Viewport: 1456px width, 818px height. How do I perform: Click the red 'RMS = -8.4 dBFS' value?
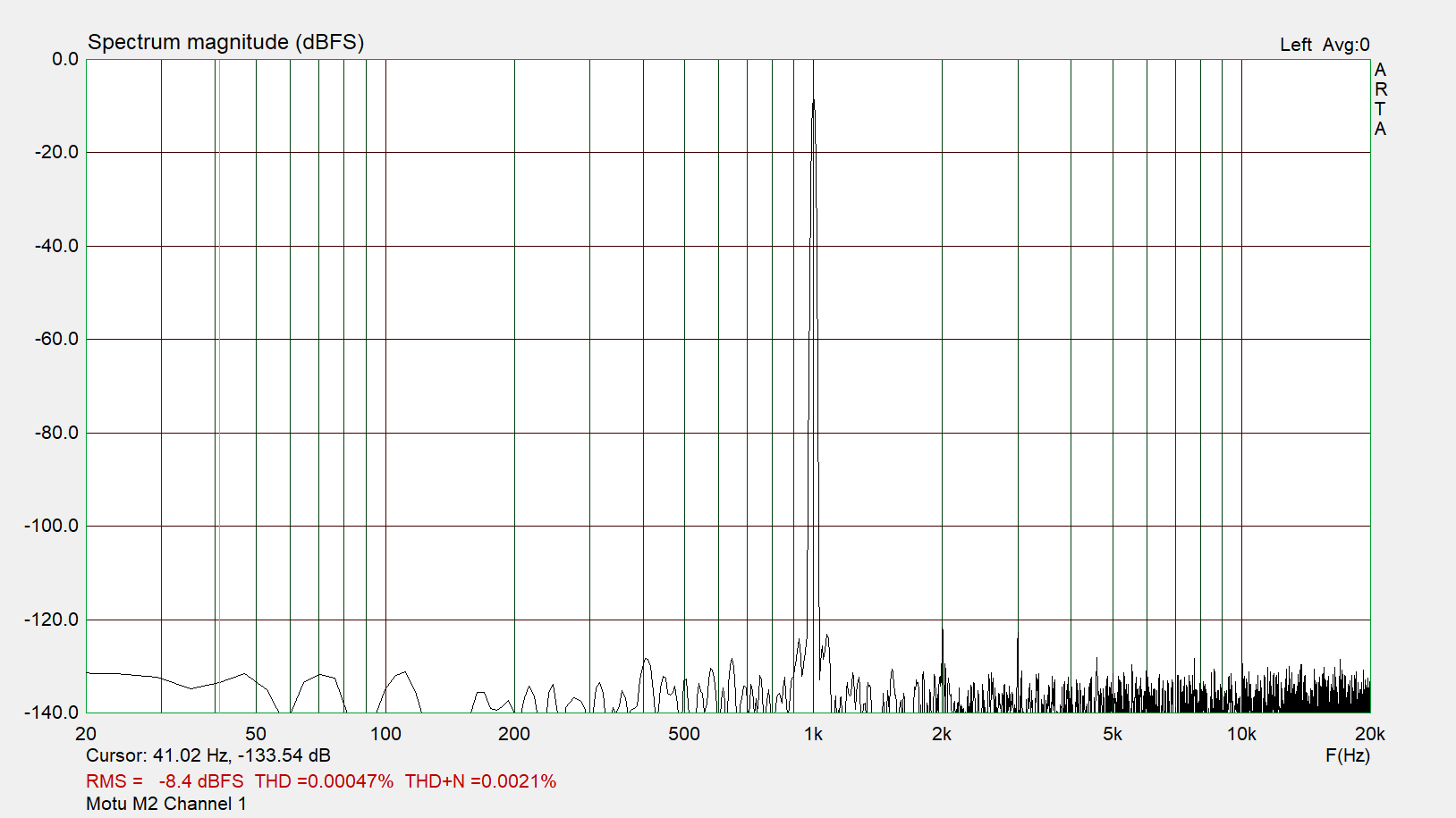coord(165,781)
